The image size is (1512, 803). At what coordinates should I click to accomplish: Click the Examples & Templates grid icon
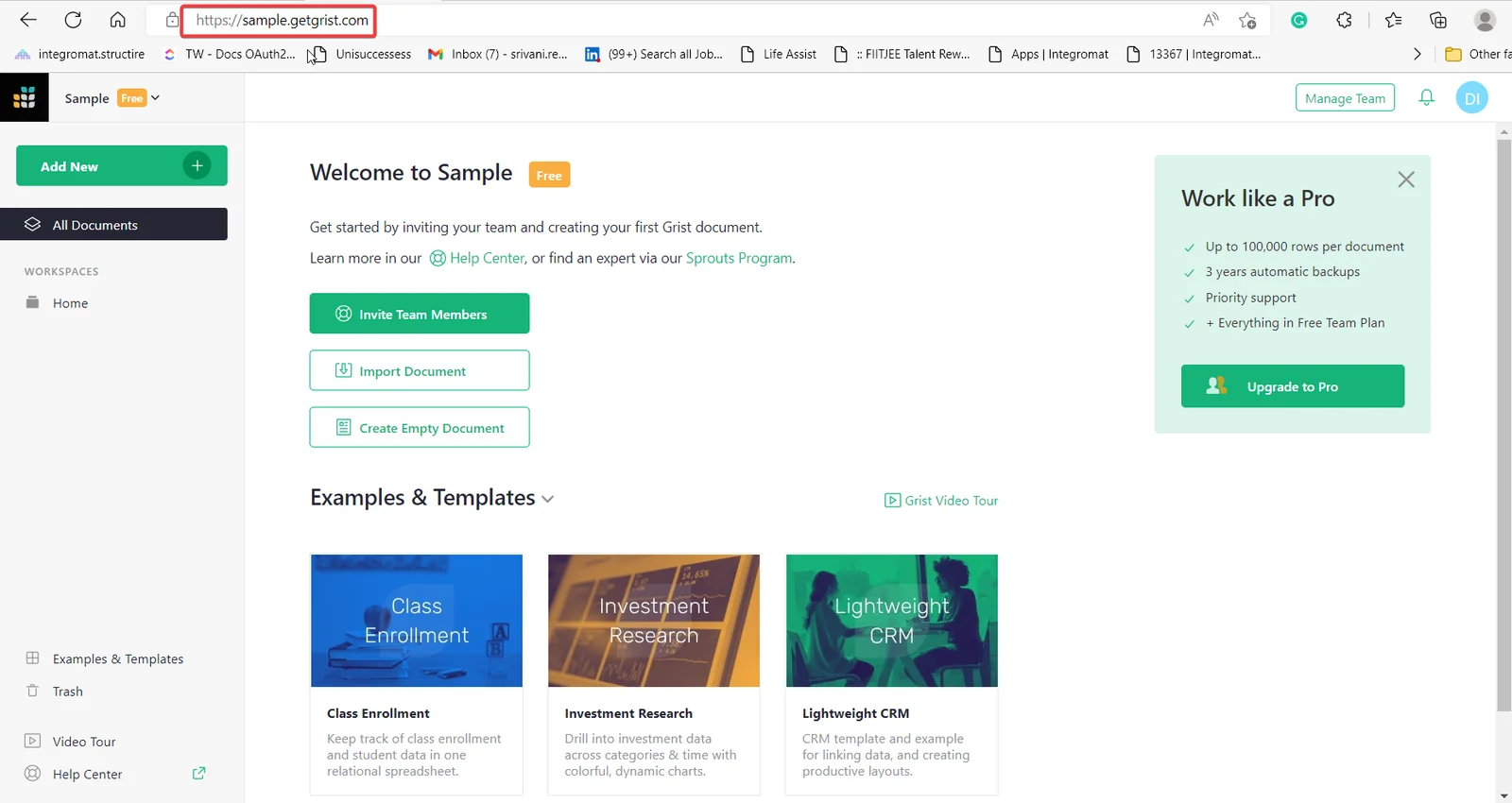(33, 658)
